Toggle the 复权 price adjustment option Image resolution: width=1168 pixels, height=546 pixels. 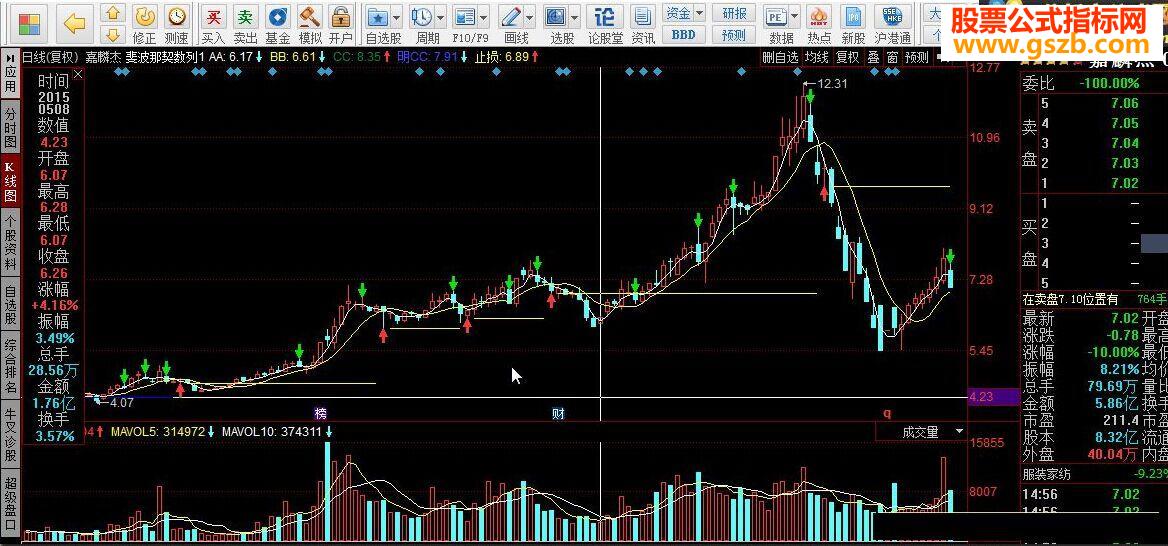[847, 57]
